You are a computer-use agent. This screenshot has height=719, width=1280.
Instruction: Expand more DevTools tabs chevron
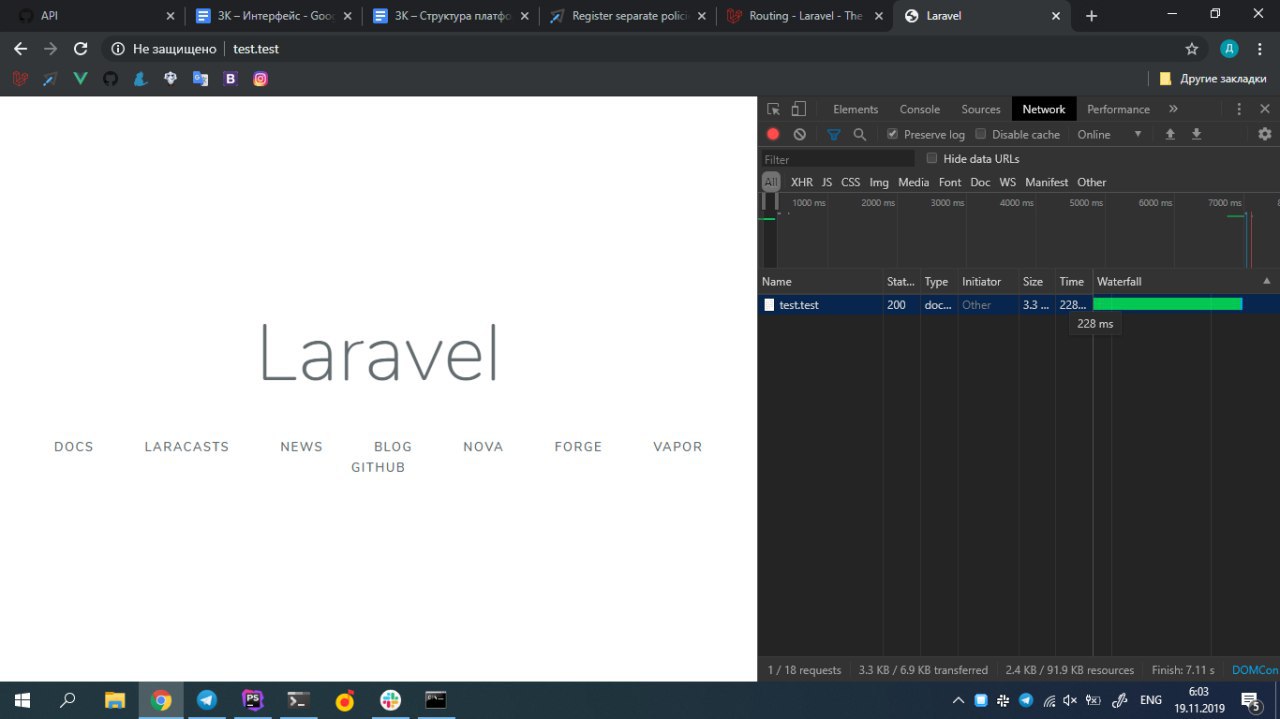1173,109
